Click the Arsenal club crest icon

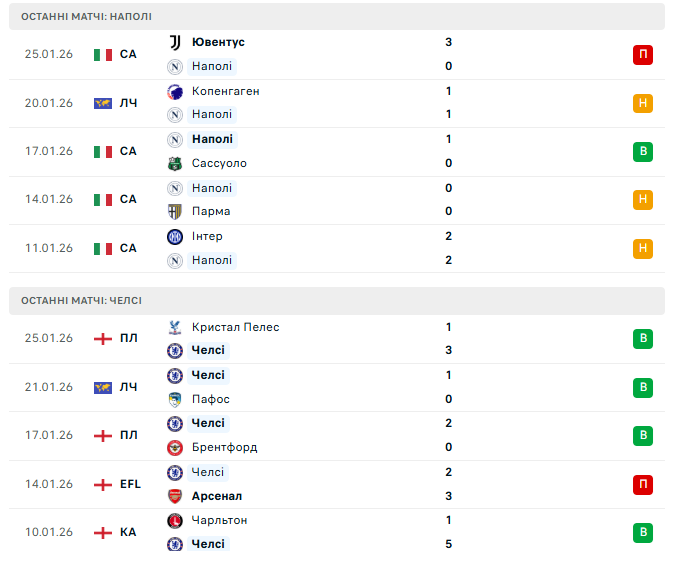[x=175, y=496]
